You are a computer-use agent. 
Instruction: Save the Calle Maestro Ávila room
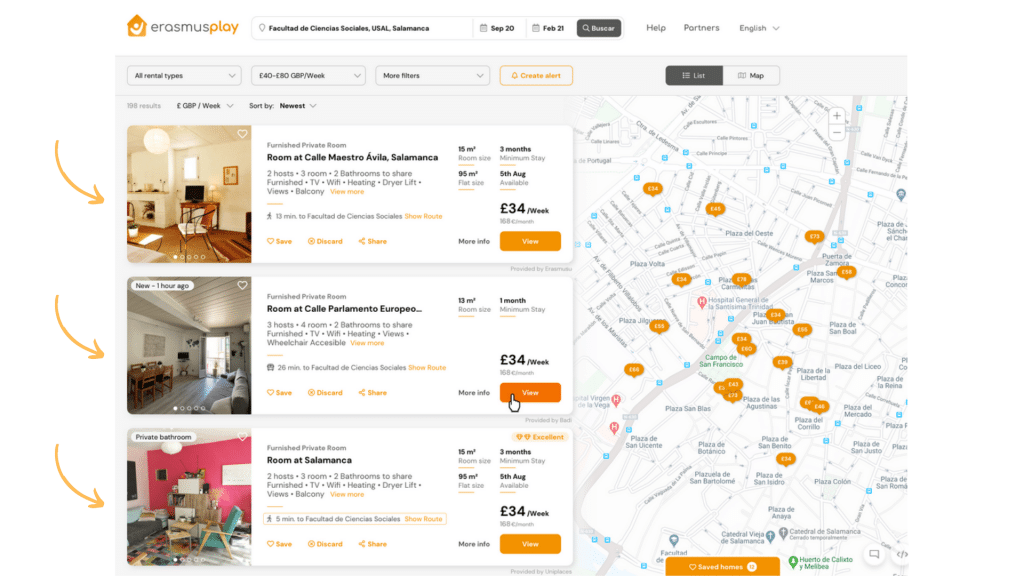point(279,241)
